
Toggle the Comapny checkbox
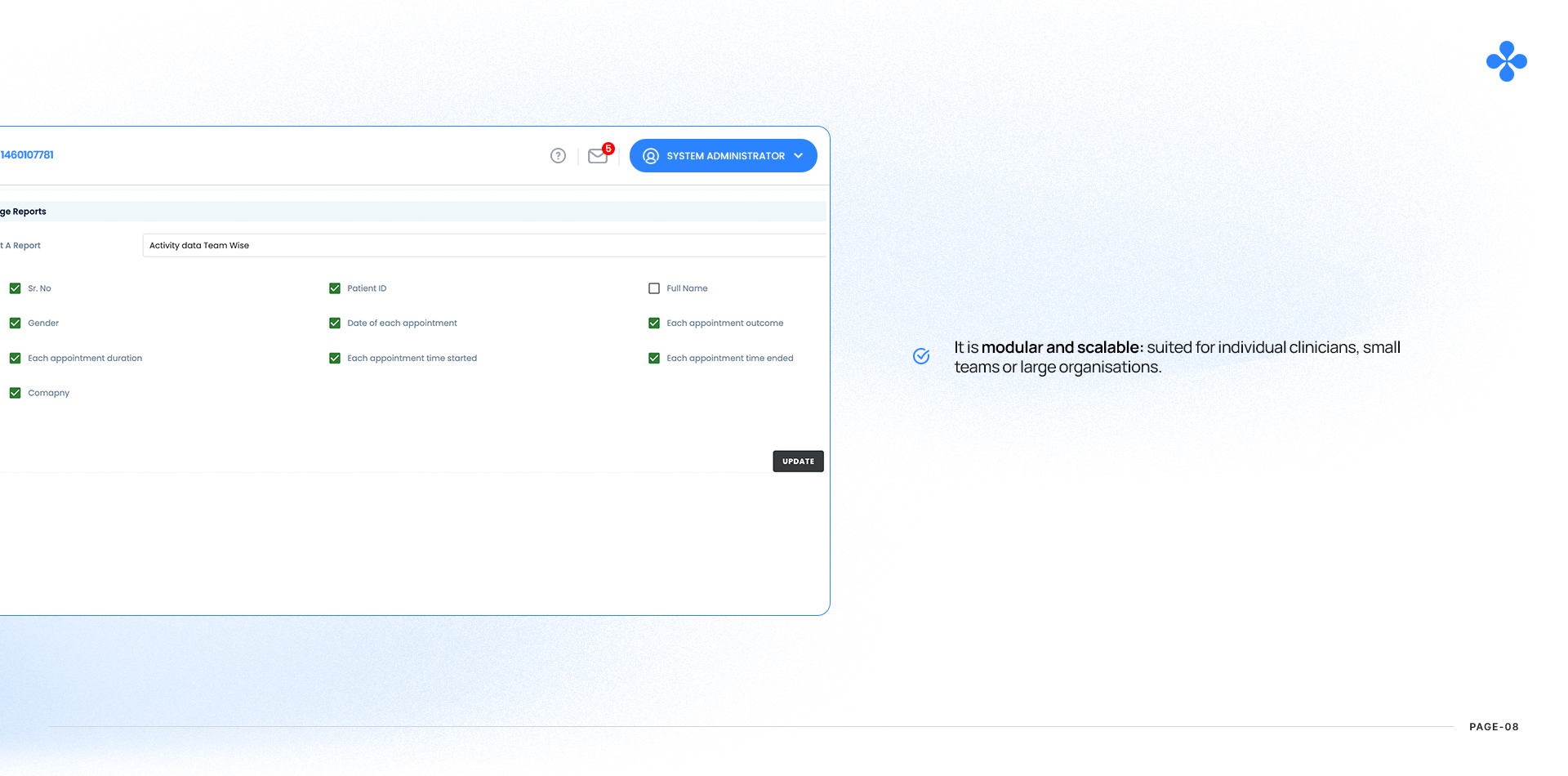point(15,393)
